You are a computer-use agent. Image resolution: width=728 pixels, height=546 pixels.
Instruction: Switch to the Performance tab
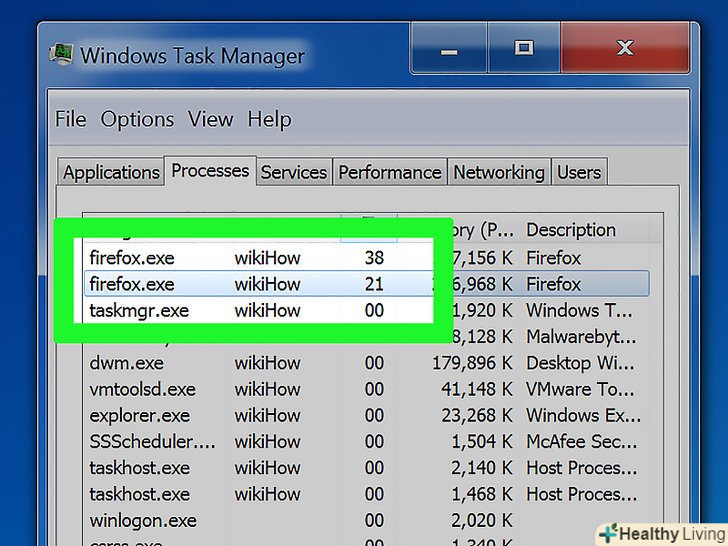point(390,172)
